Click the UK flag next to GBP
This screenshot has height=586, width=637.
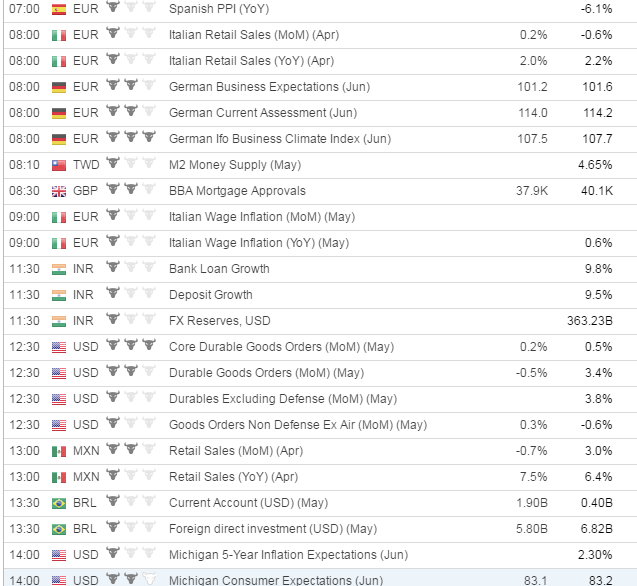coord(59,191)
